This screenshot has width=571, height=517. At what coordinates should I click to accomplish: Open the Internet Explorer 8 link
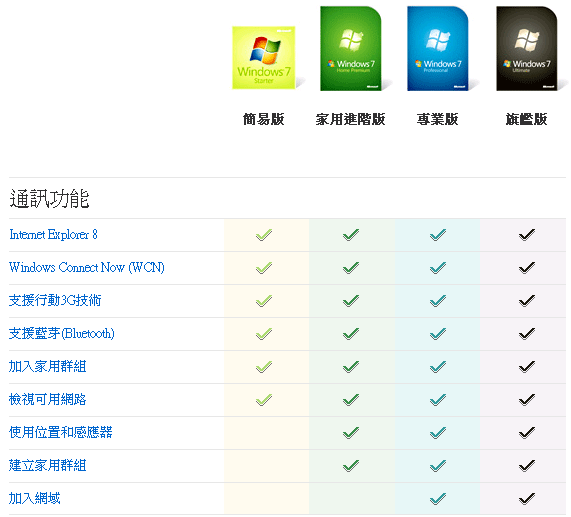[x=53, y=234]
